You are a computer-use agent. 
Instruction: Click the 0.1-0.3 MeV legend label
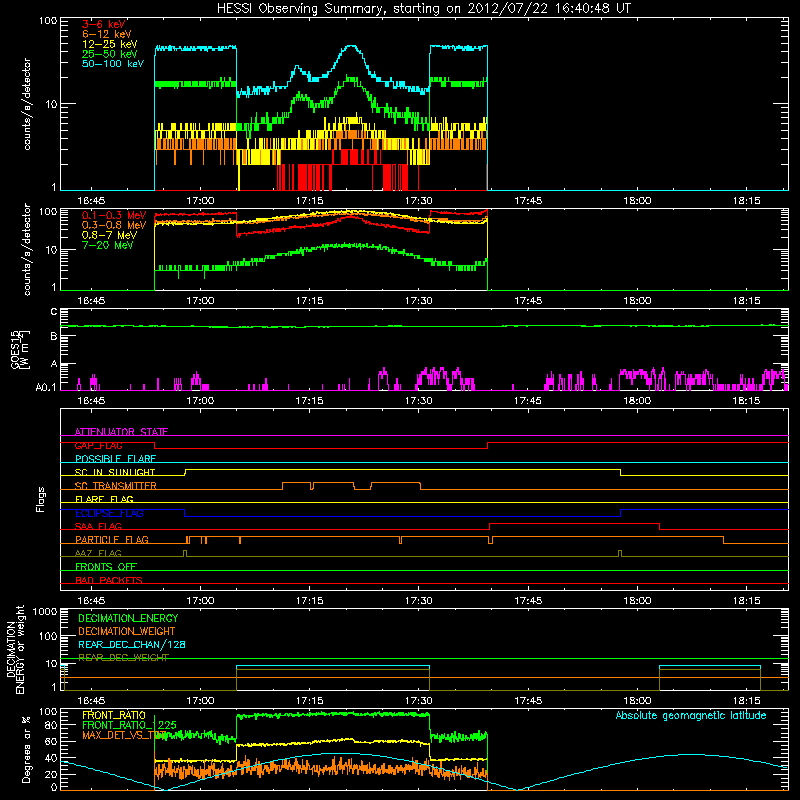[114, 215]
